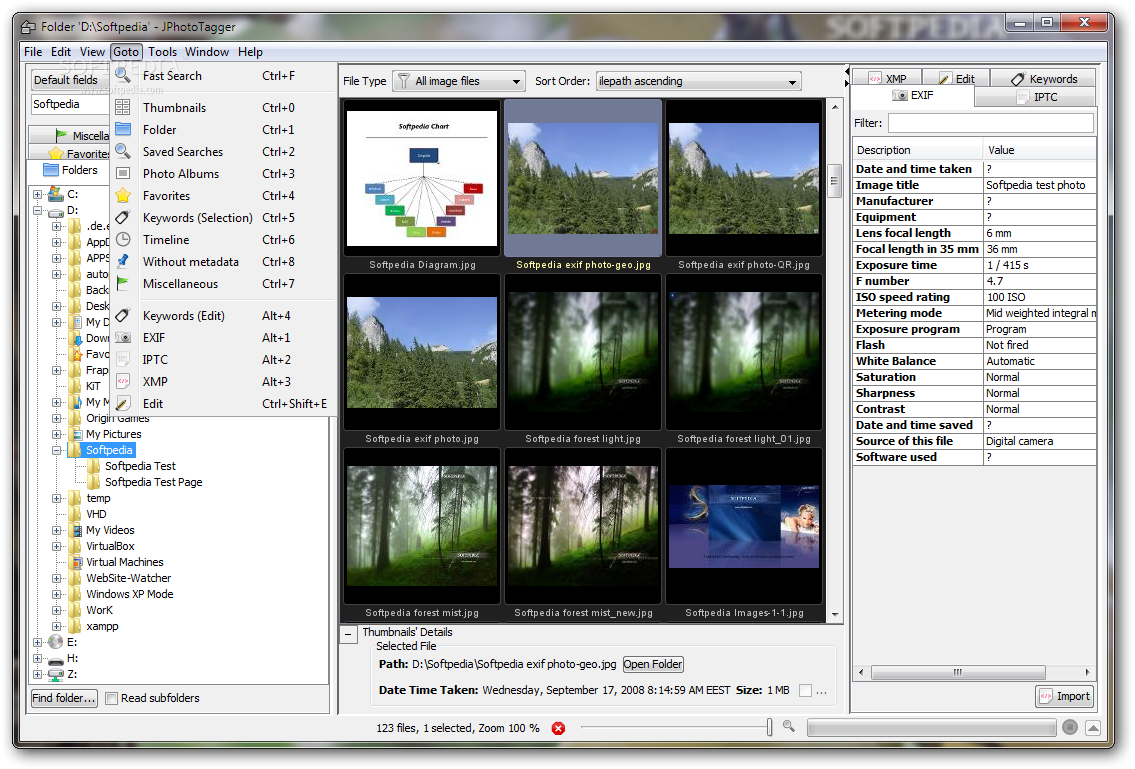This screenshot has width=1135, height=769.
Task: Click the up-arrow icon at status bar end
Action: pos(1093,727)
